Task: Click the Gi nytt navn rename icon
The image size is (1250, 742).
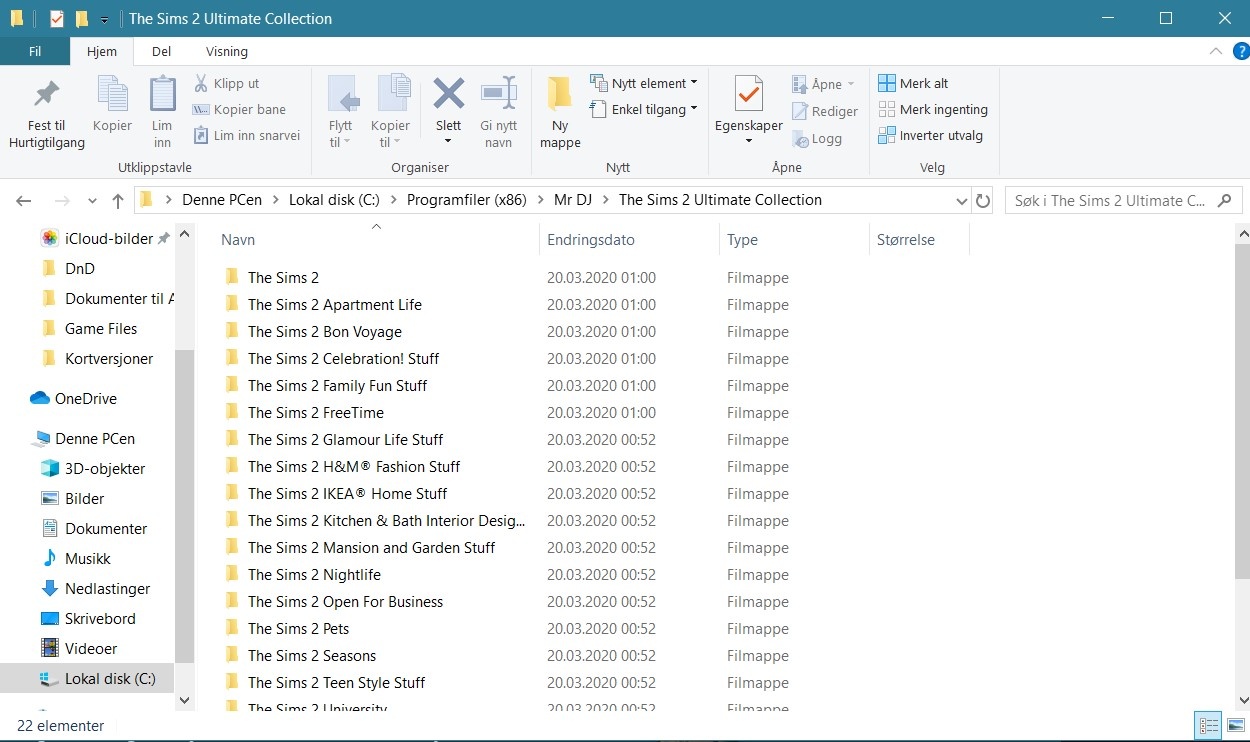Action: tap(498, 96)
